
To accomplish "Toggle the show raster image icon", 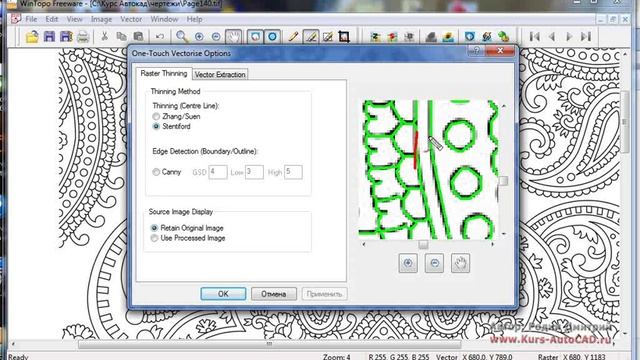I will tap(256, 37).
